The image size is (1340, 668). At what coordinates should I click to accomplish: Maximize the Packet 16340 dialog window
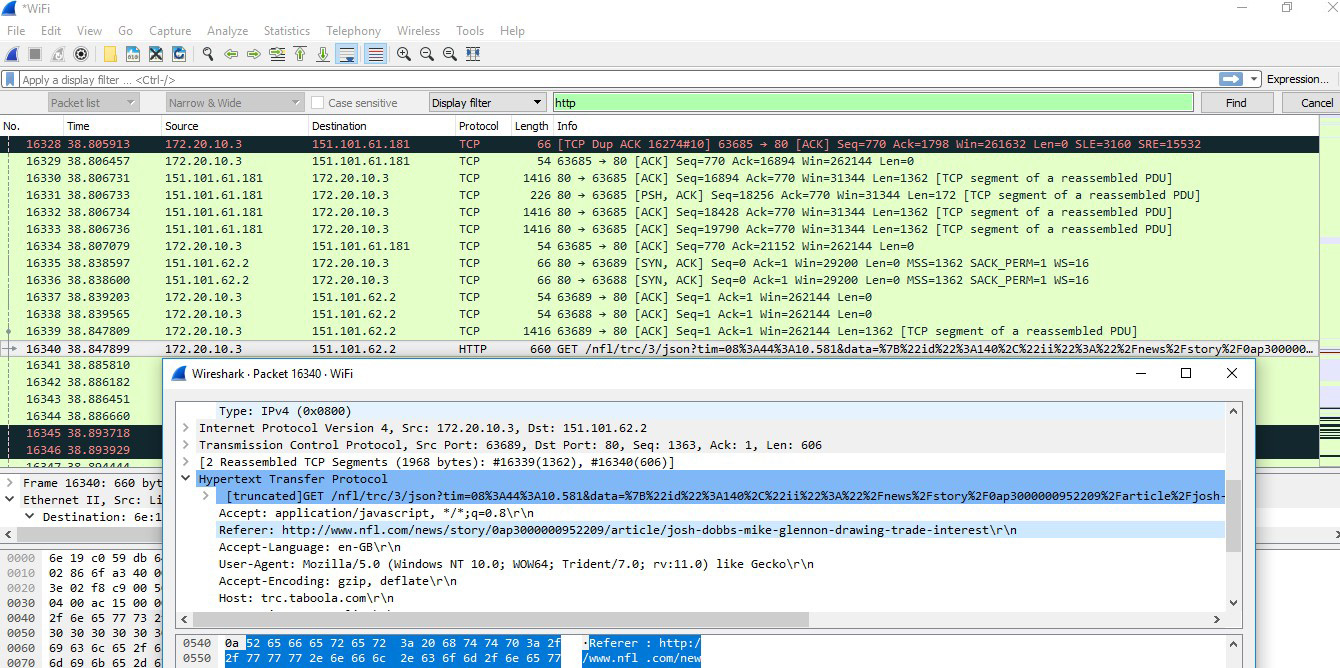pos(1186,373)
